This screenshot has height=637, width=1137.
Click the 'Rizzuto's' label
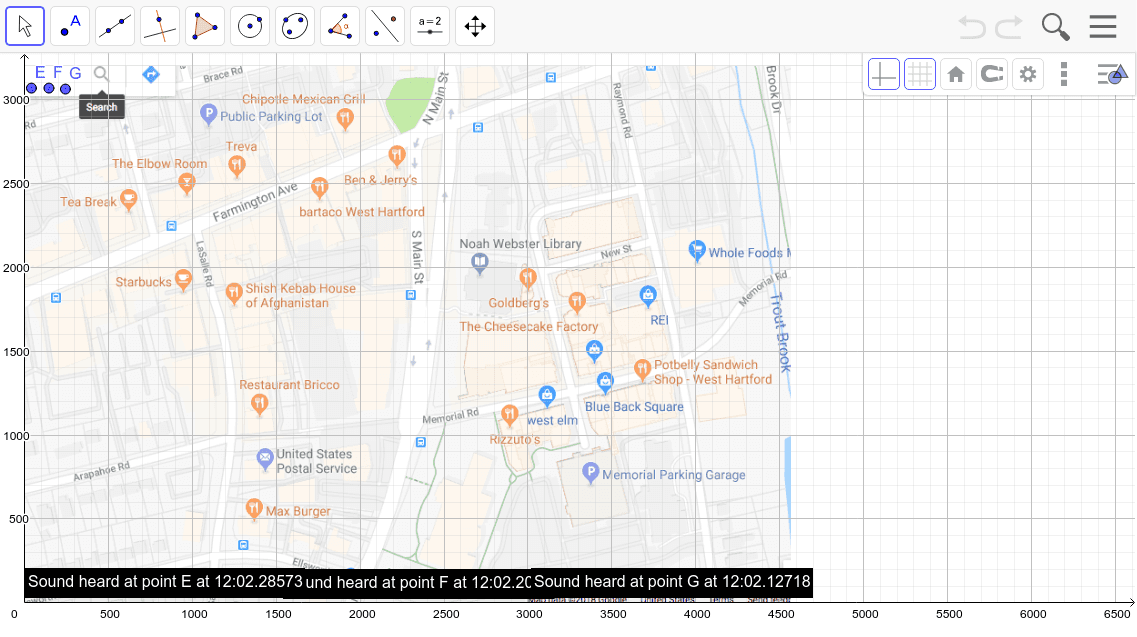click(x=515, y=440)
